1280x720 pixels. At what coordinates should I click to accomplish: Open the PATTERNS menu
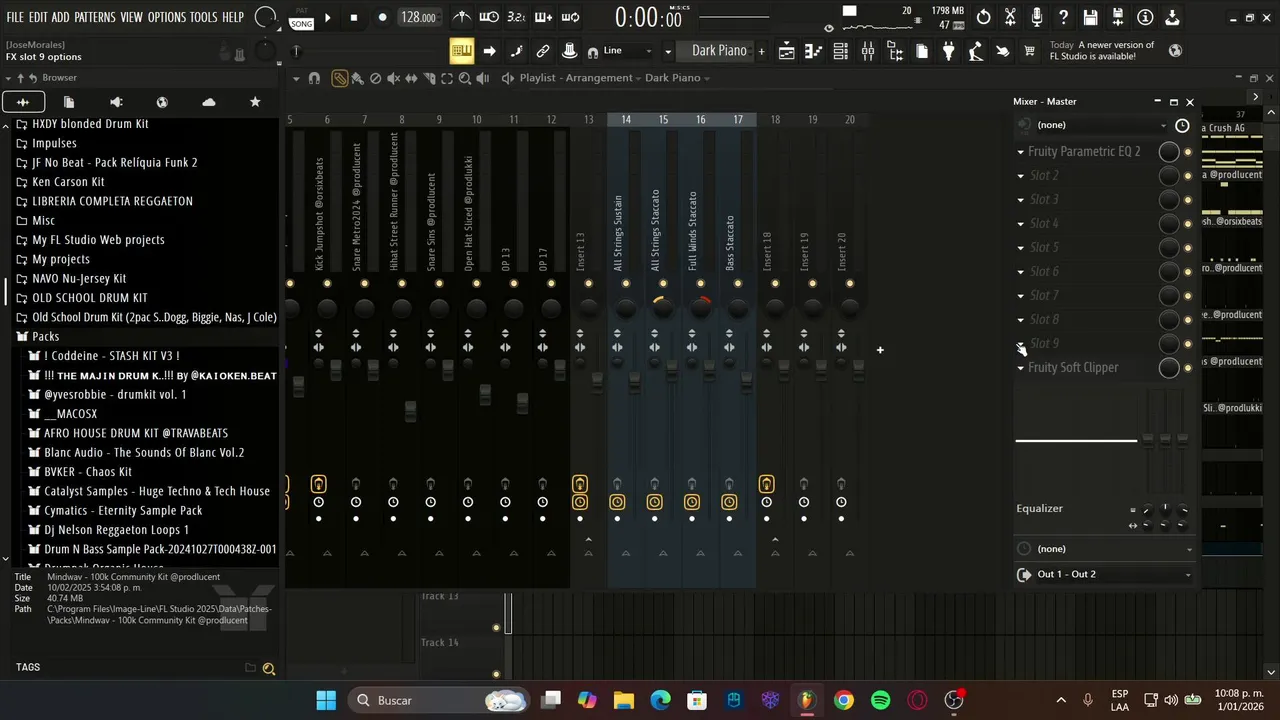[94, 17]
